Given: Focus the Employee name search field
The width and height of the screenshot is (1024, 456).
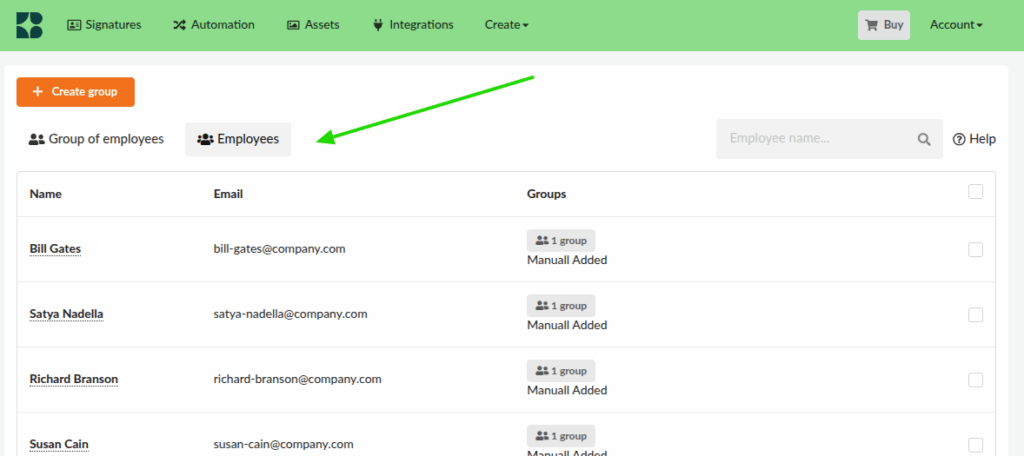Looking at the screenshot, I should point(815,139).
